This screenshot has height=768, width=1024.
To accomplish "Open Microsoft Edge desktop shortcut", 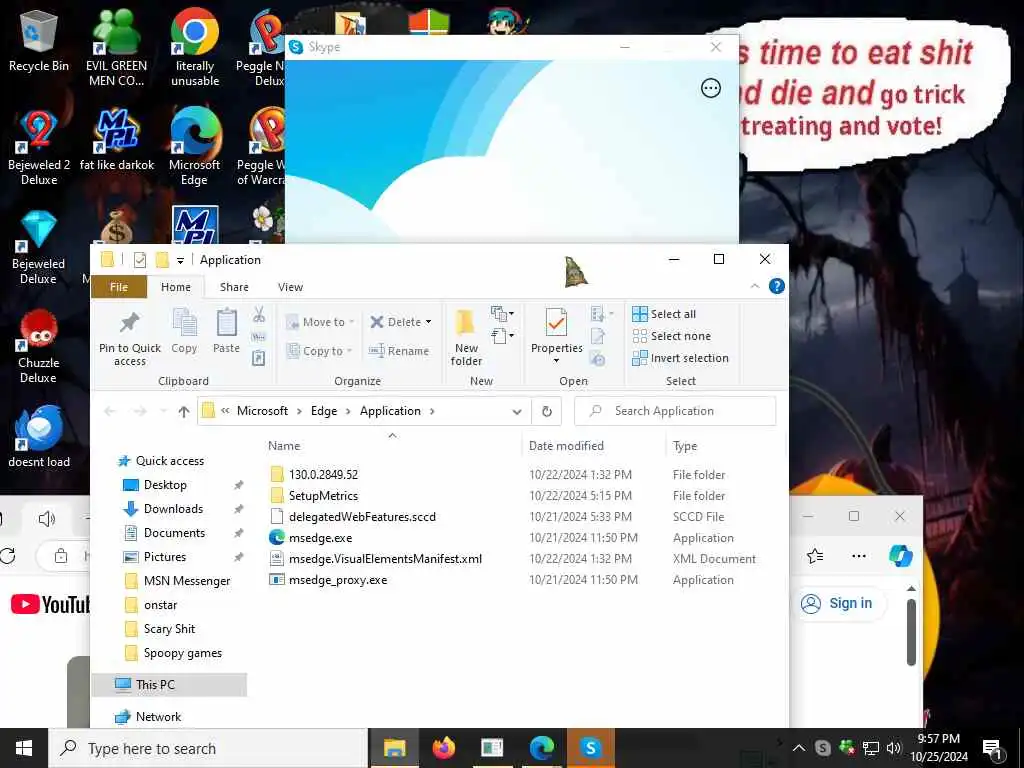I will [x=195, y=148].
